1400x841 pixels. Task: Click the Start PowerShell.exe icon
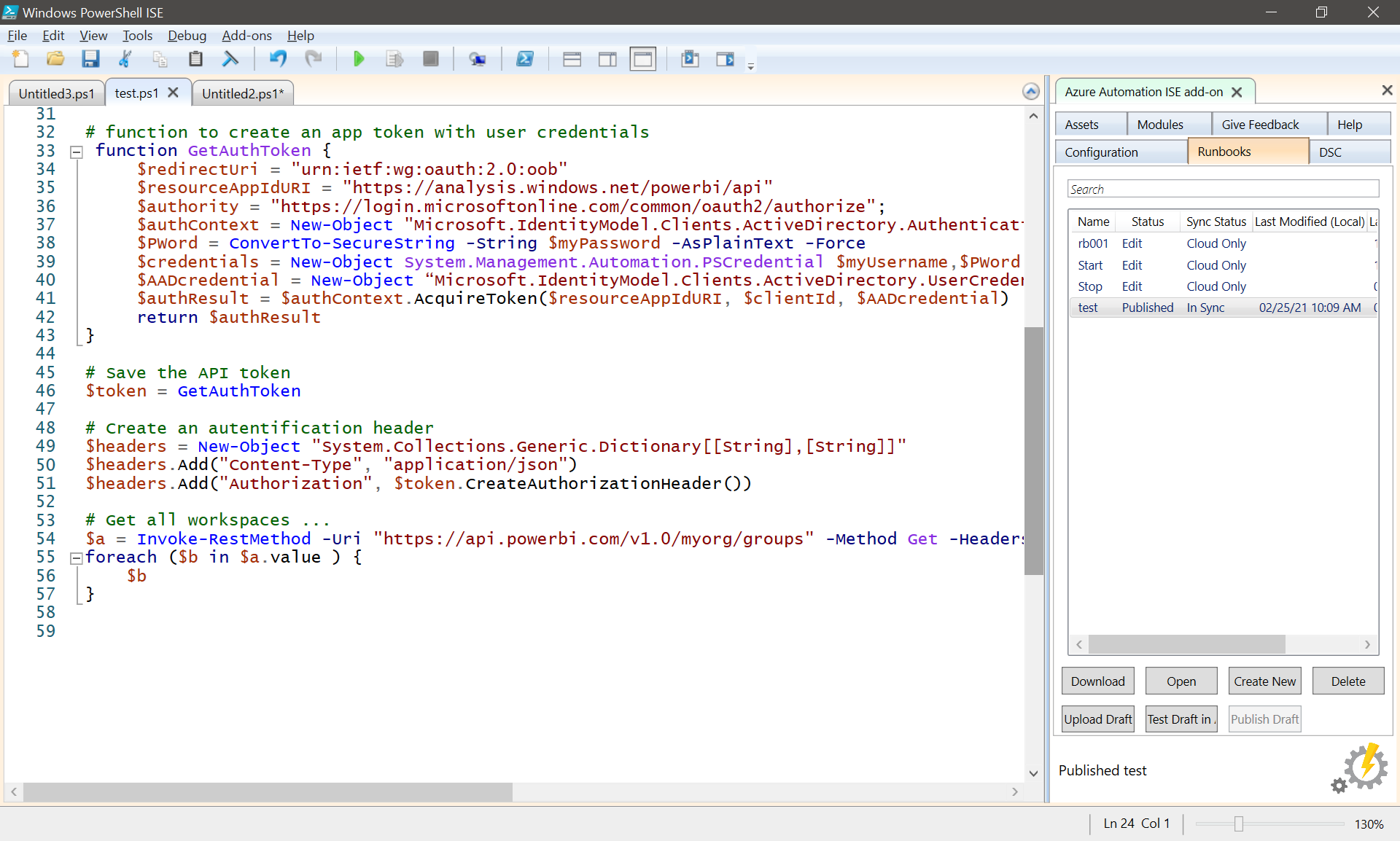(x=525, y=59)
